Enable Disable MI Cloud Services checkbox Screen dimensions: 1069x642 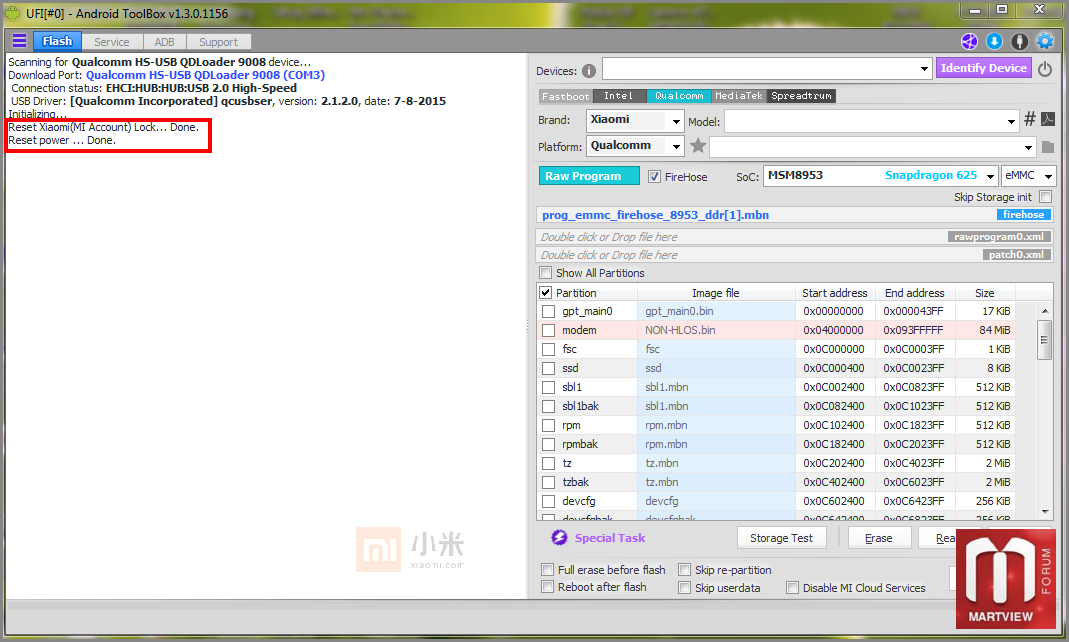(x=792, y=587)
